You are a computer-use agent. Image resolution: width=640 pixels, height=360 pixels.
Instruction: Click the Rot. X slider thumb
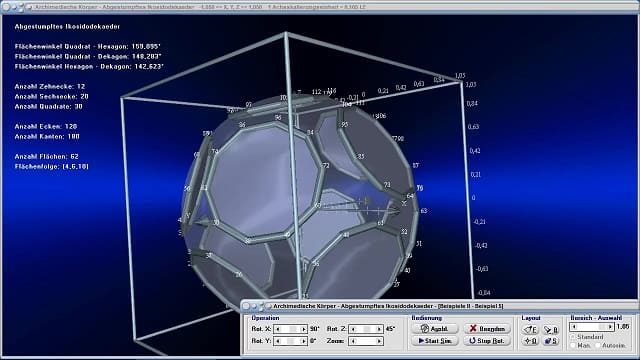tap(293, 329)
